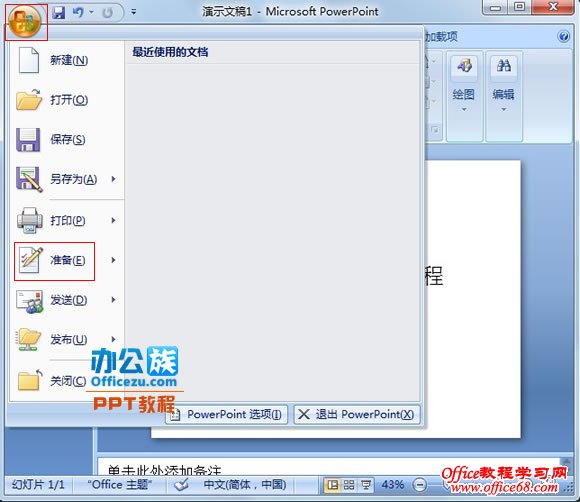Click the redo (repeat) icon
Screen dimensions: 580x502
(x=108, y=13)
